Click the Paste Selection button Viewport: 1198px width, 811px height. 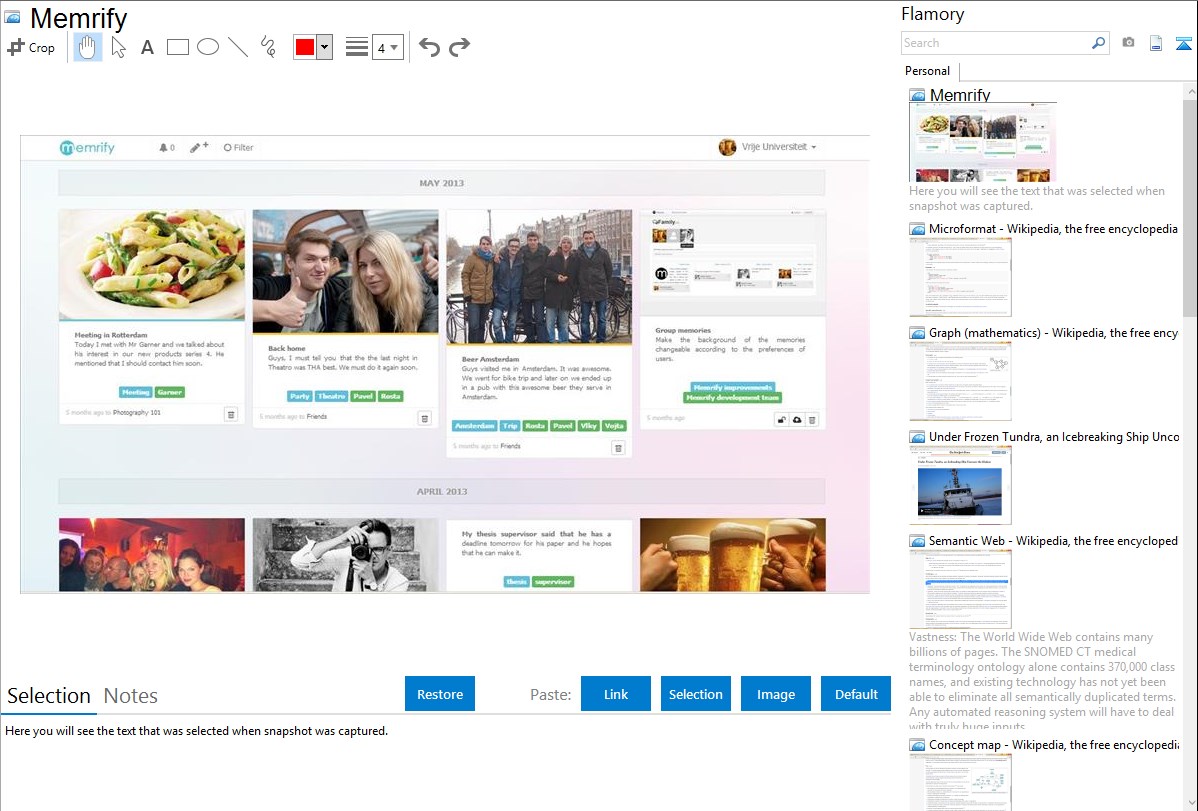[695, 694]
